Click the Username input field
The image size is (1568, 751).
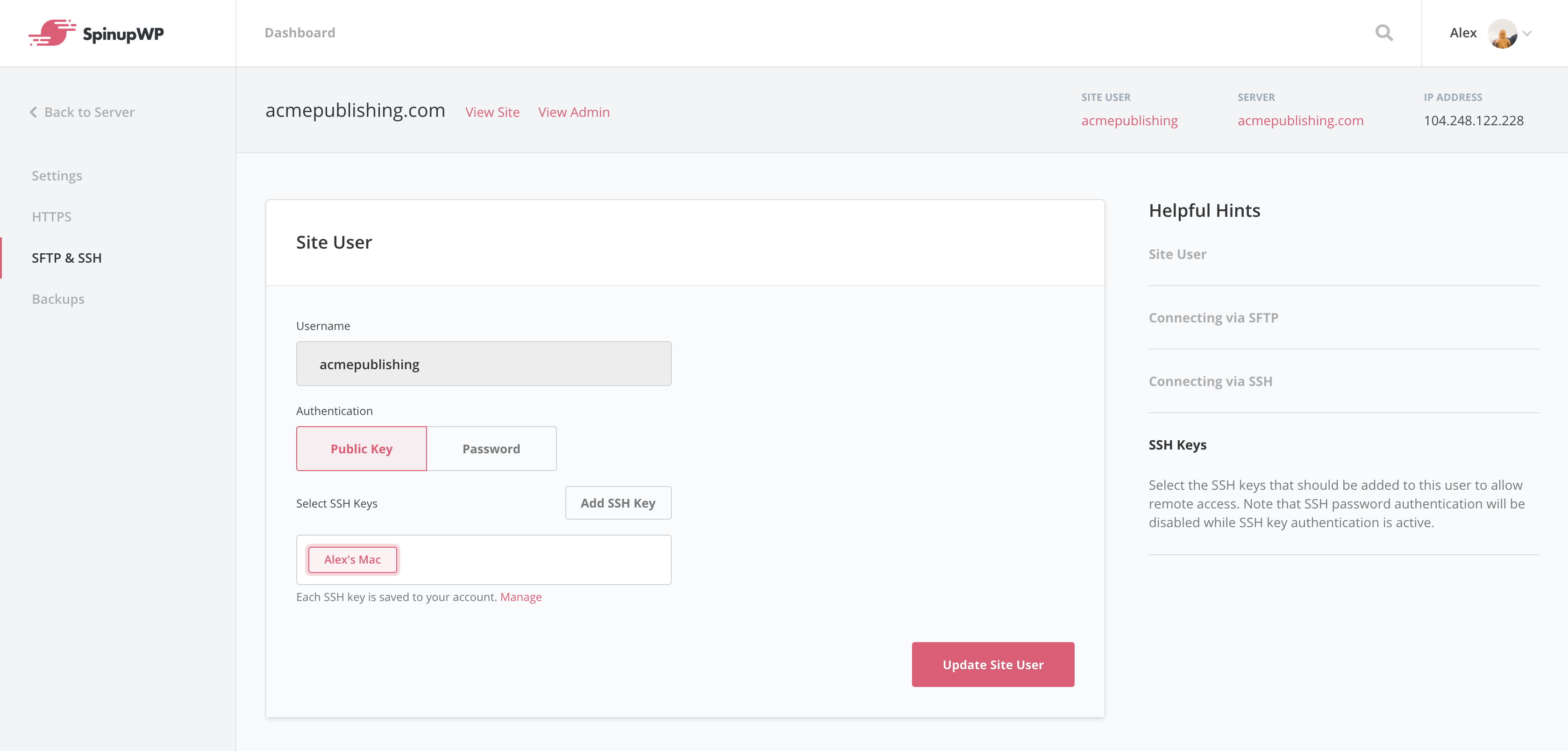click(483, 364)
